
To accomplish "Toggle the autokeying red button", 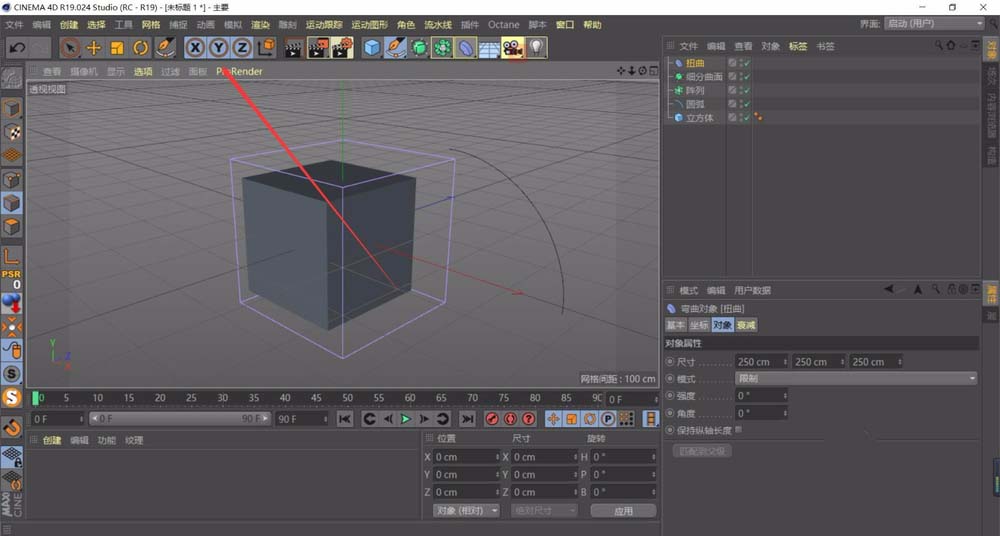I will 510,419.
